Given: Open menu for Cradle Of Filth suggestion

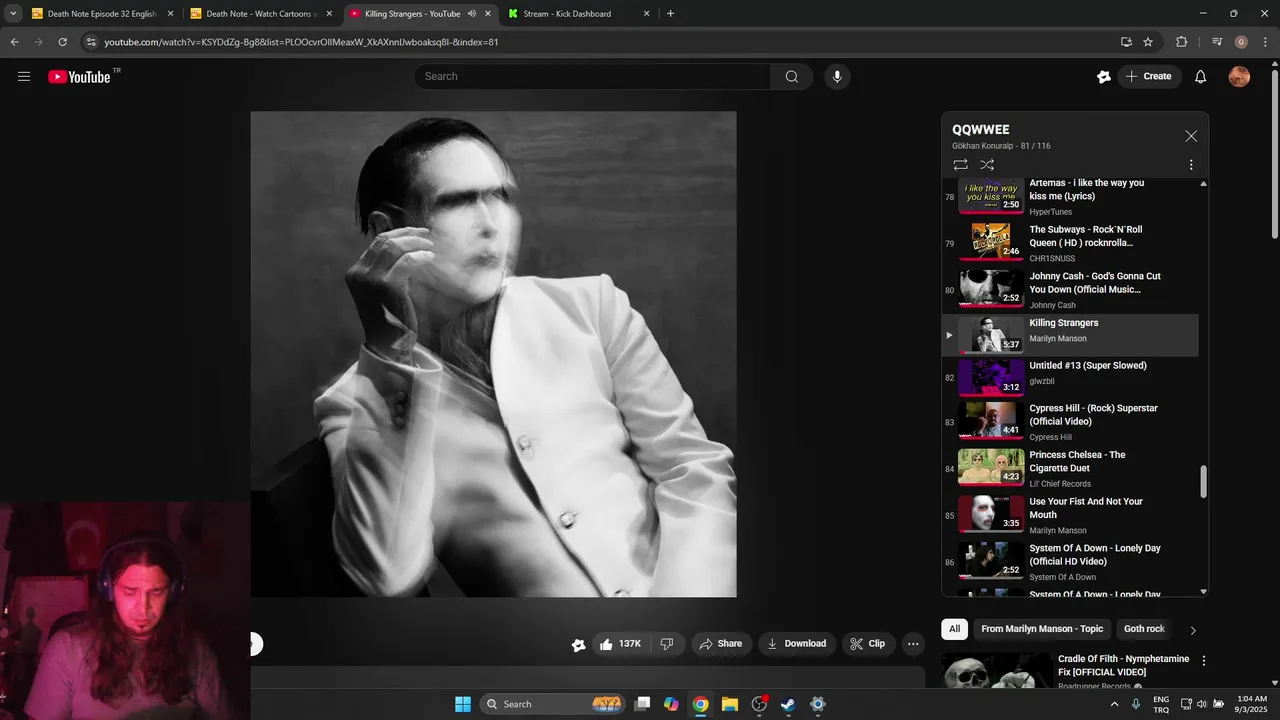Looking at the screenshot, I should 1204,661.
